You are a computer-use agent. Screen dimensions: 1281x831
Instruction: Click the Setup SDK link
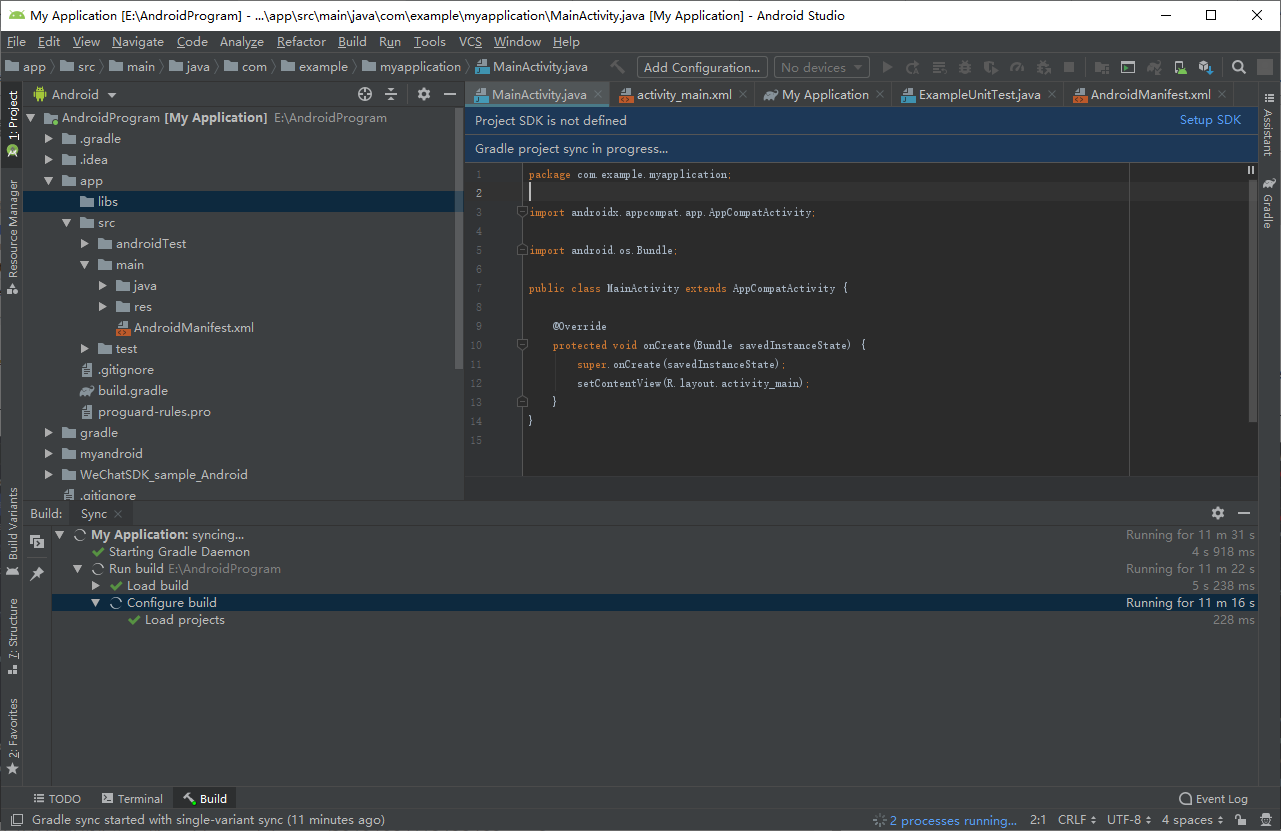(1210, 120)
